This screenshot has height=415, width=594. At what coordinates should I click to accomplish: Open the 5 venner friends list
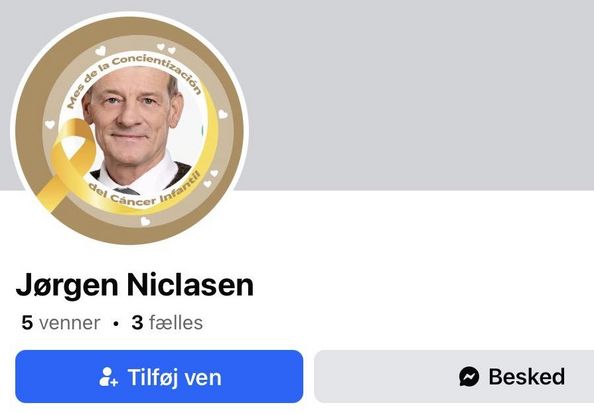[x=61, y=323]
